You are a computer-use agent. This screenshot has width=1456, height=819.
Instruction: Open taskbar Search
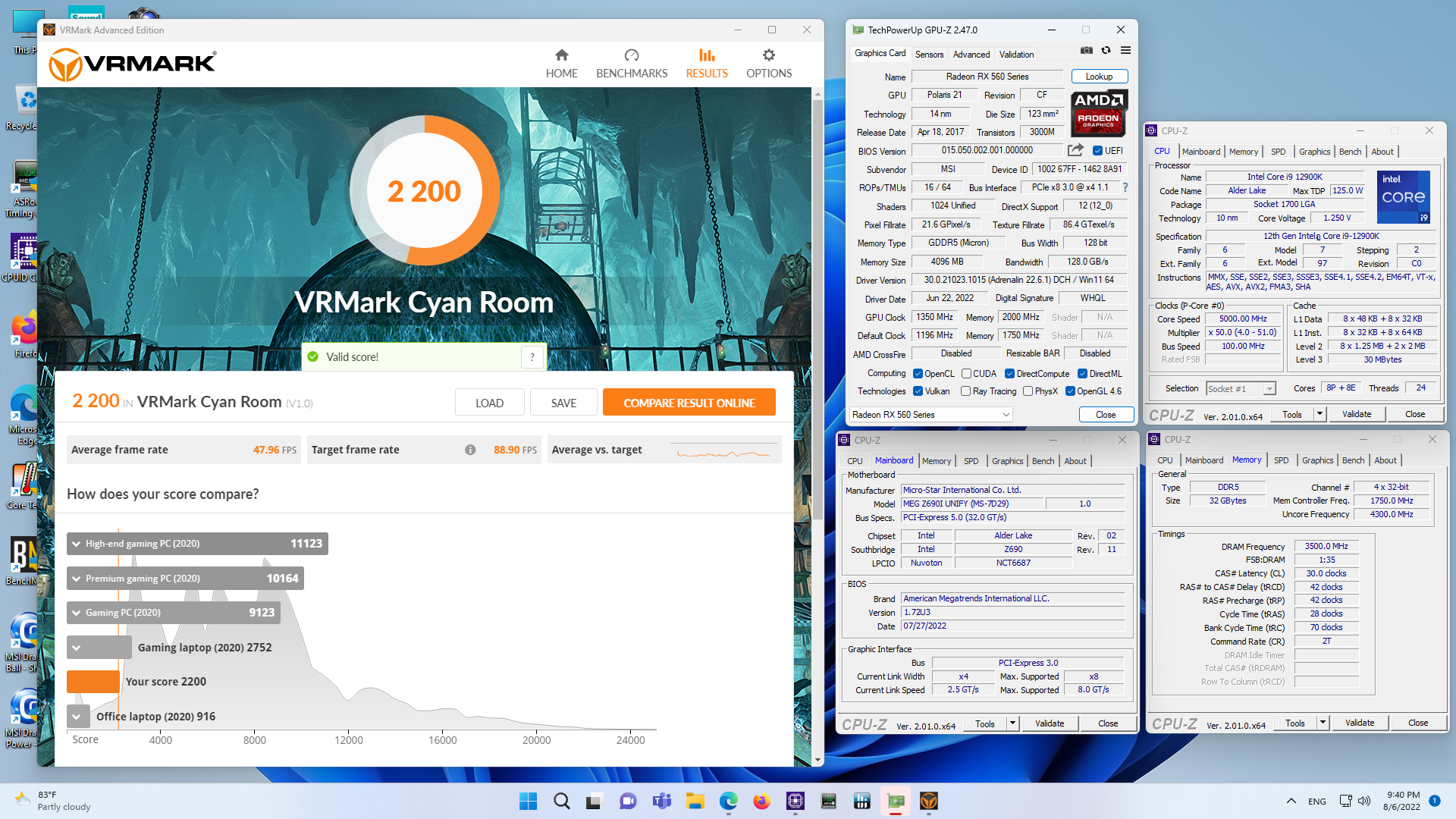coord(562,801)
